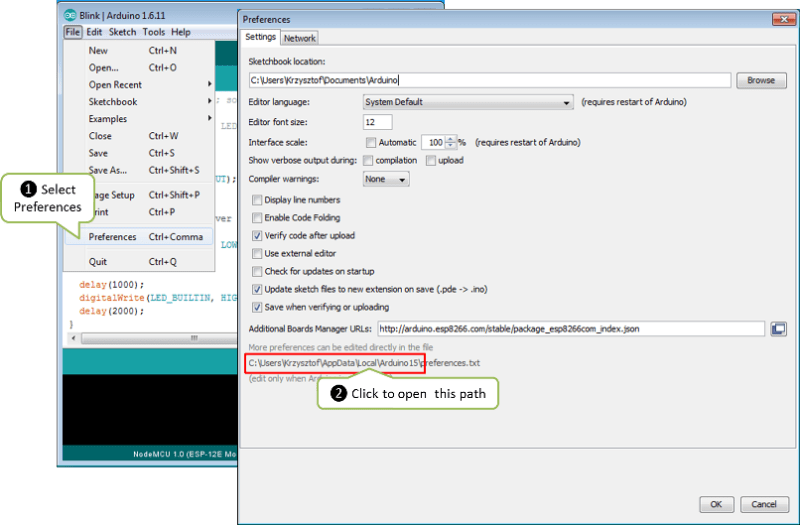The image size is (800, 525).
Task: Enable Display line numbers
Action: point(257,200)
